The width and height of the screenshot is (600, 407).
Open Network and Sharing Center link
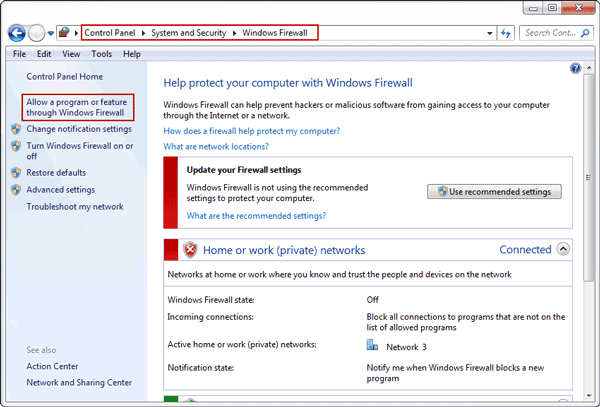coord(79,383)
